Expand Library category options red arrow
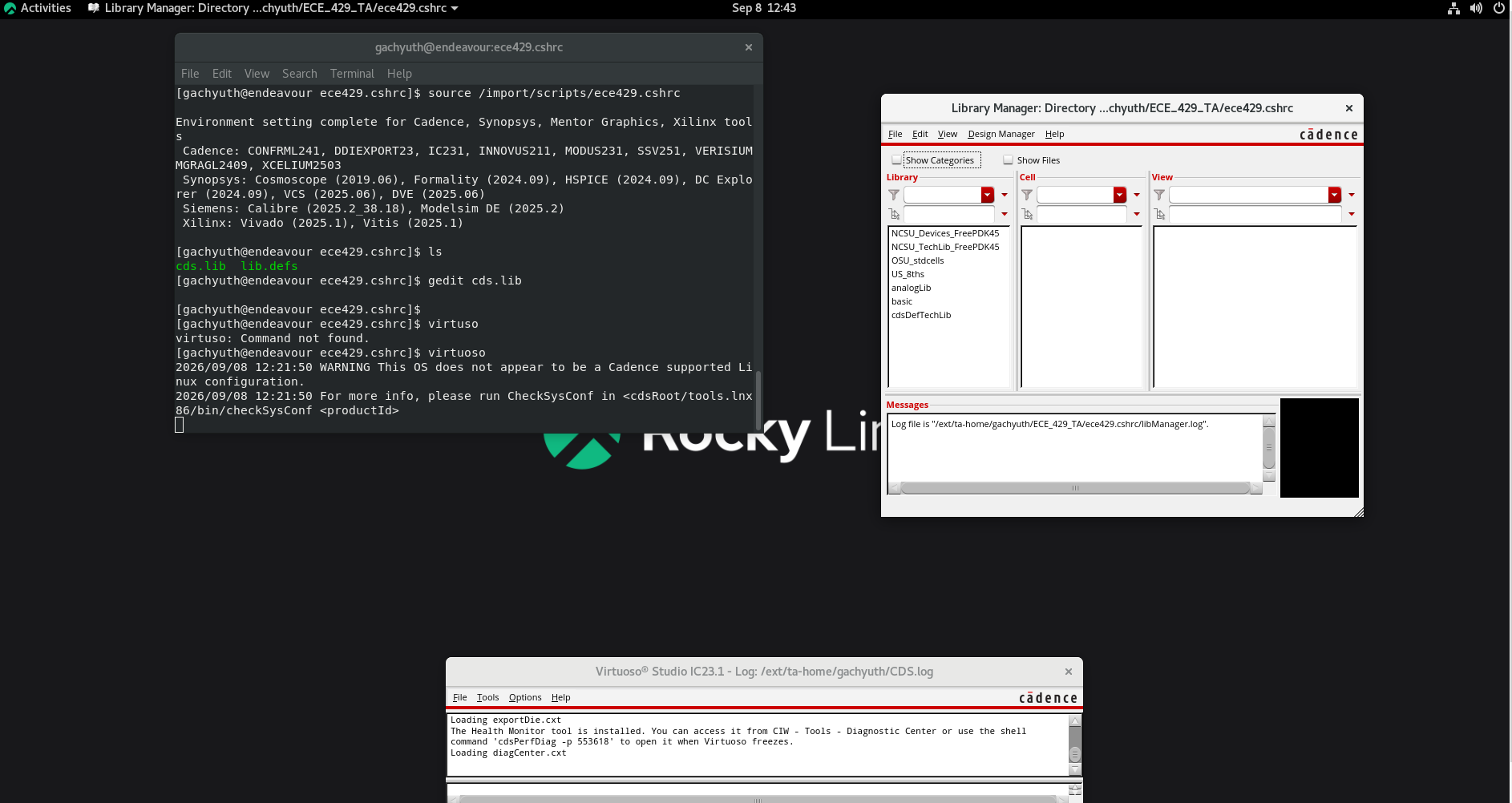The height and width of the screenshot is (803, 1512). point(1005,214)
